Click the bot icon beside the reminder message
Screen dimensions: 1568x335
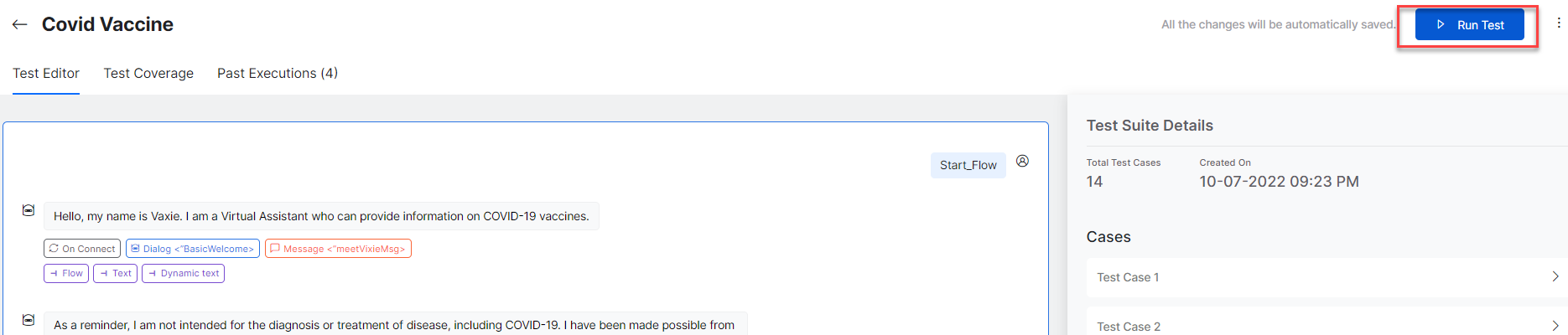(29, 320)
